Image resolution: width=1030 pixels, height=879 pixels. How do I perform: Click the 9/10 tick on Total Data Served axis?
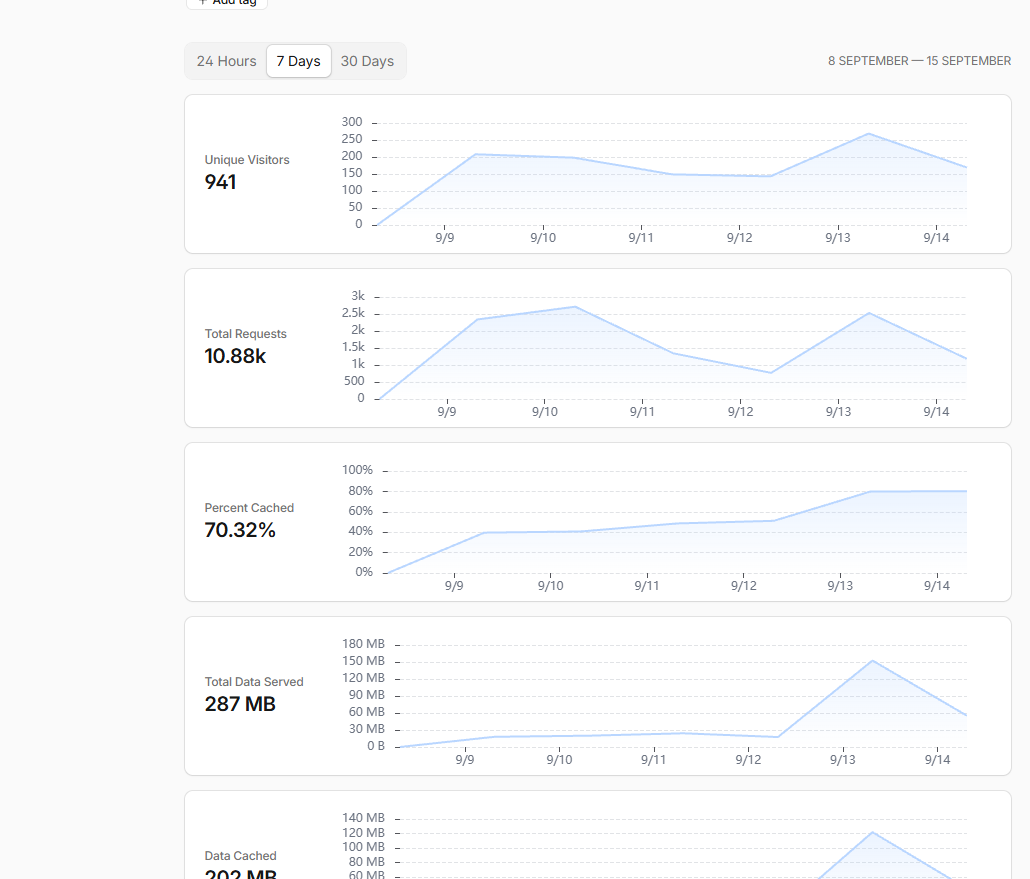pos(559,759)
